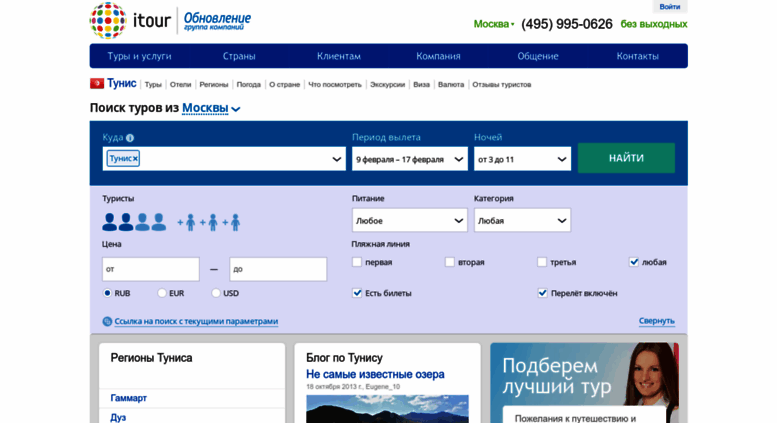Select EUR currency radio button
This screenshot has height=423, width=777.
(162, 293)
